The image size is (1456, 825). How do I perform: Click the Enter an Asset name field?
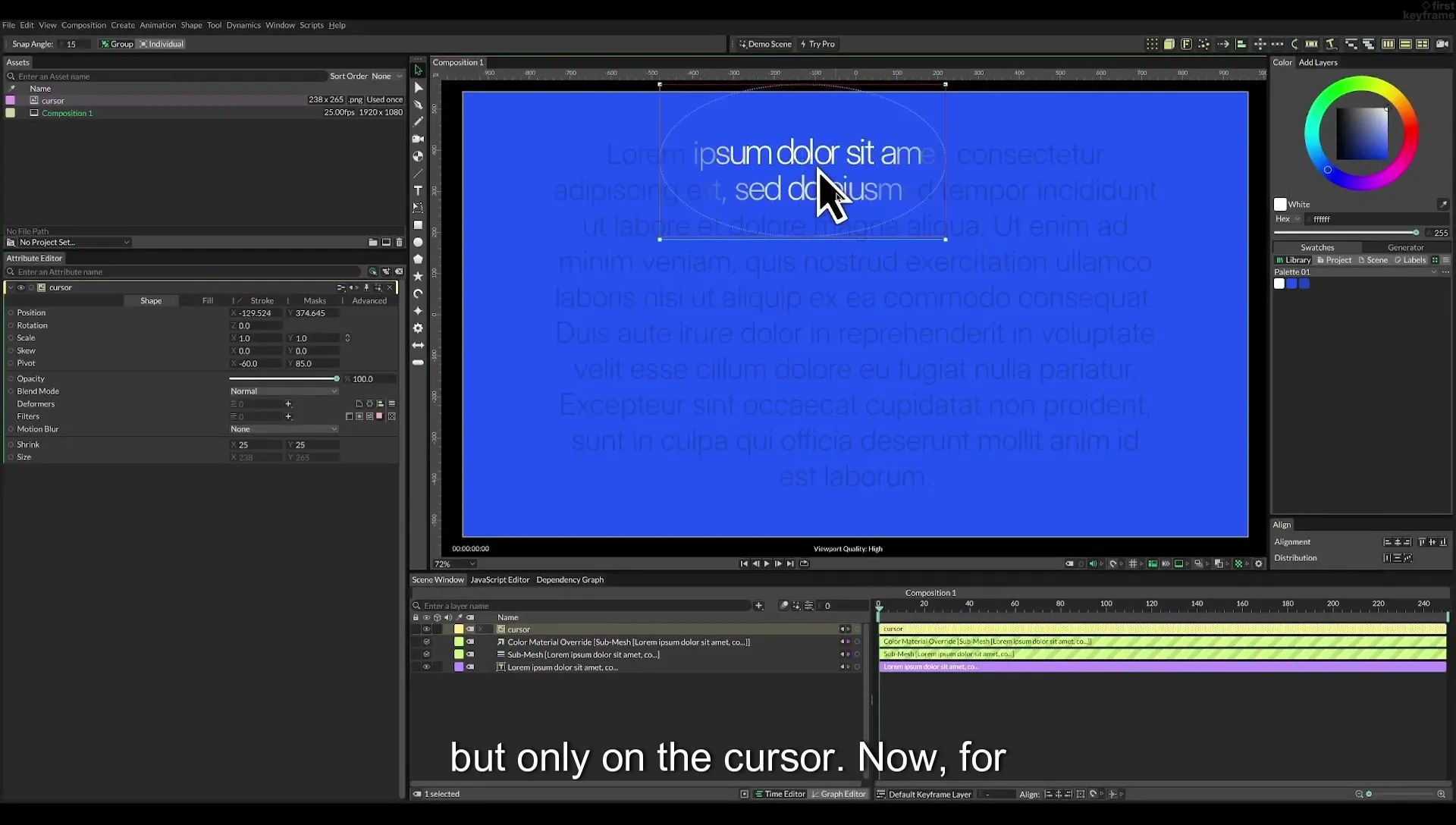[167, 77]
